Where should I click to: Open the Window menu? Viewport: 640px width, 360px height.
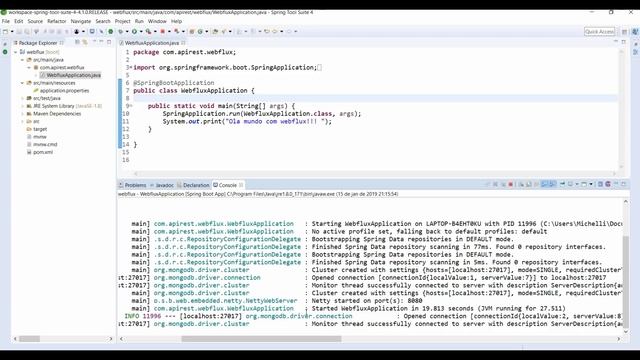pyautogui.click(x=157, y=21)
